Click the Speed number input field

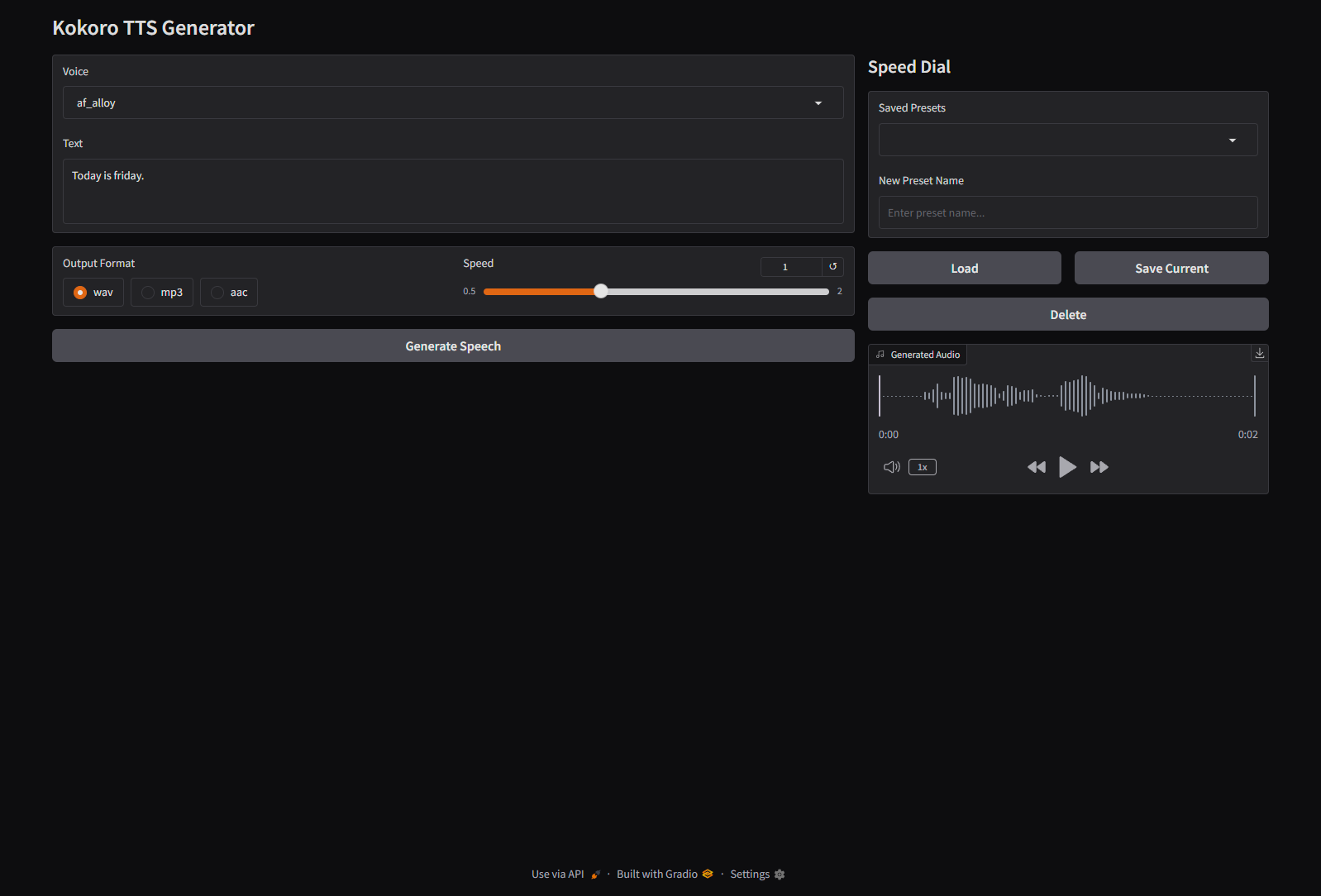tap(791, 266)
